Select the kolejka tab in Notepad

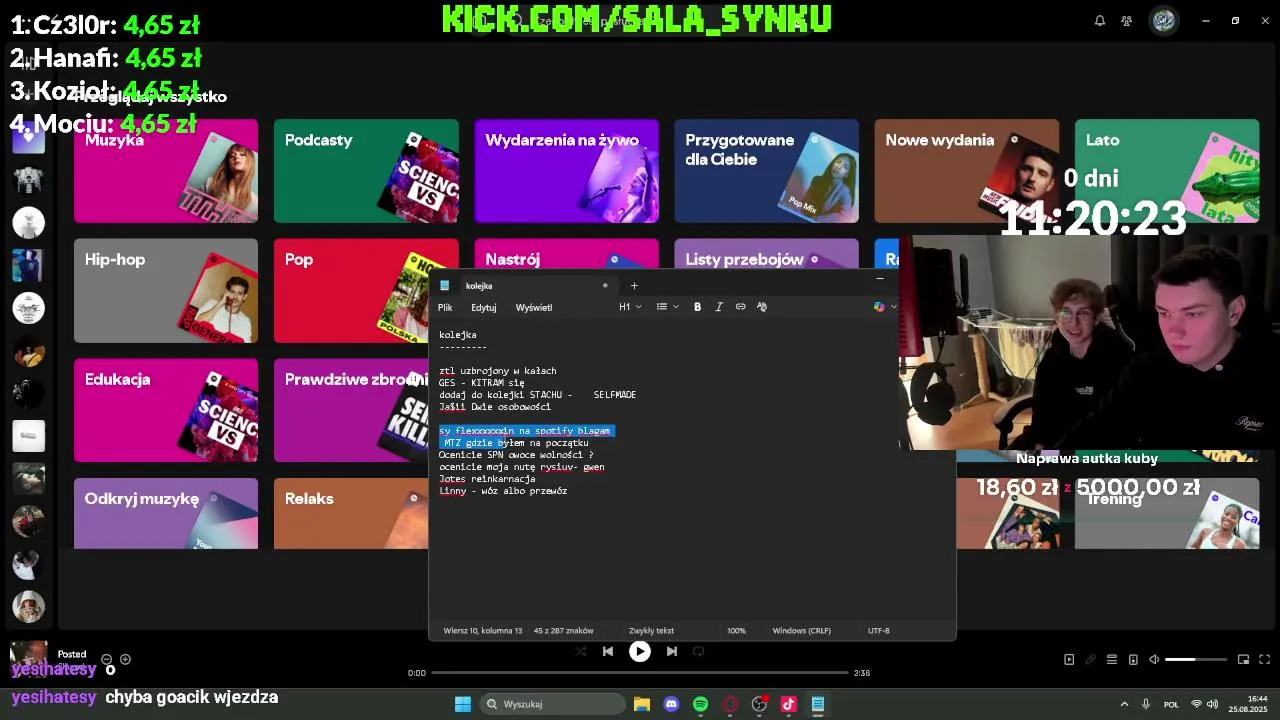coord(525,285)
